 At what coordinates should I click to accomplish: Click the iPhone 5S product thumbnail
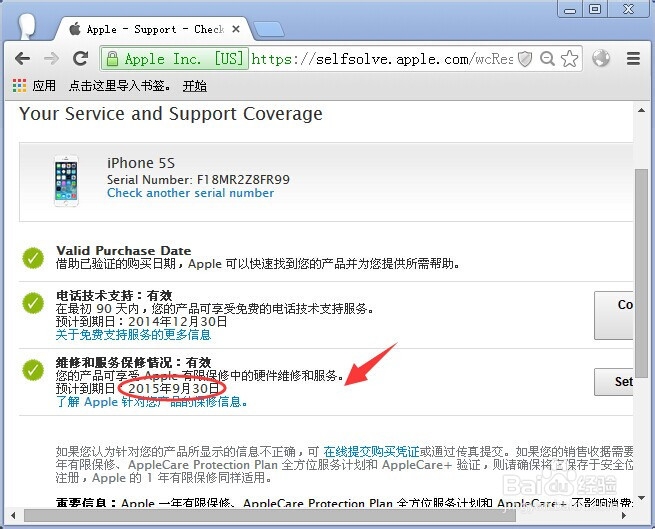click(66, 181)
